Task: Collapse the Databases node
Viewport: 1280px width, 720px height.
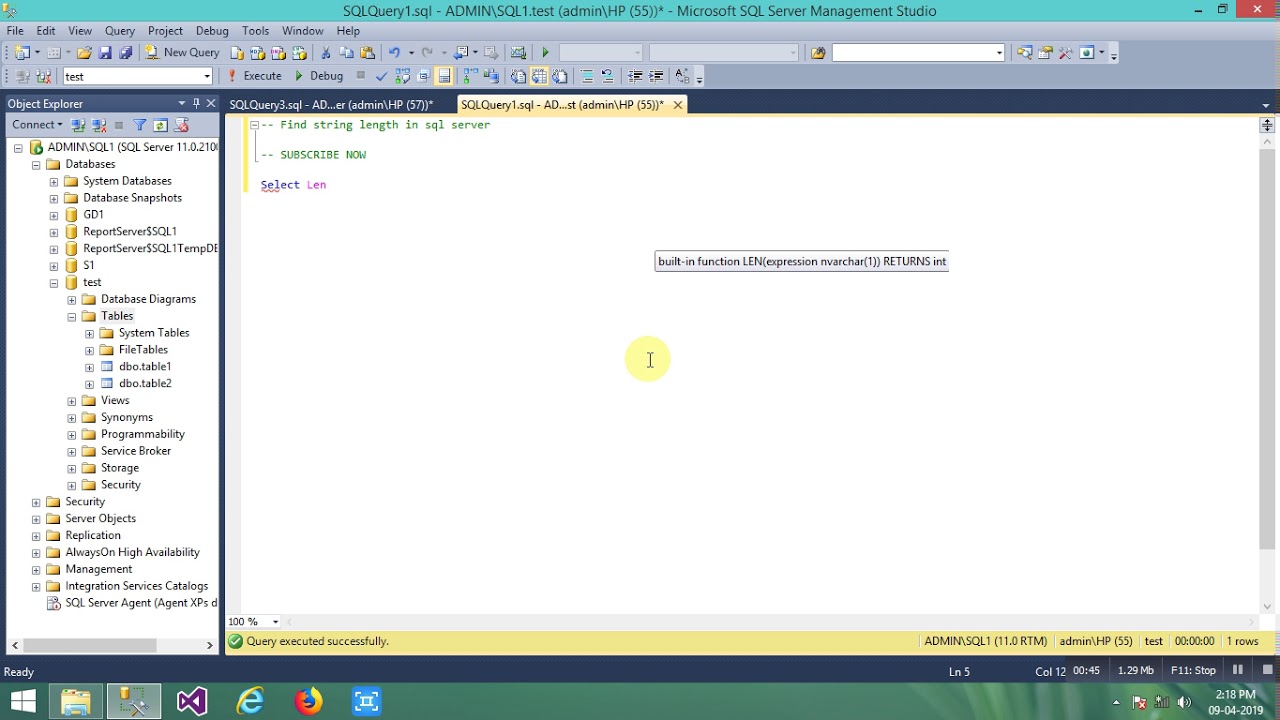Action: tap(36, 164)
